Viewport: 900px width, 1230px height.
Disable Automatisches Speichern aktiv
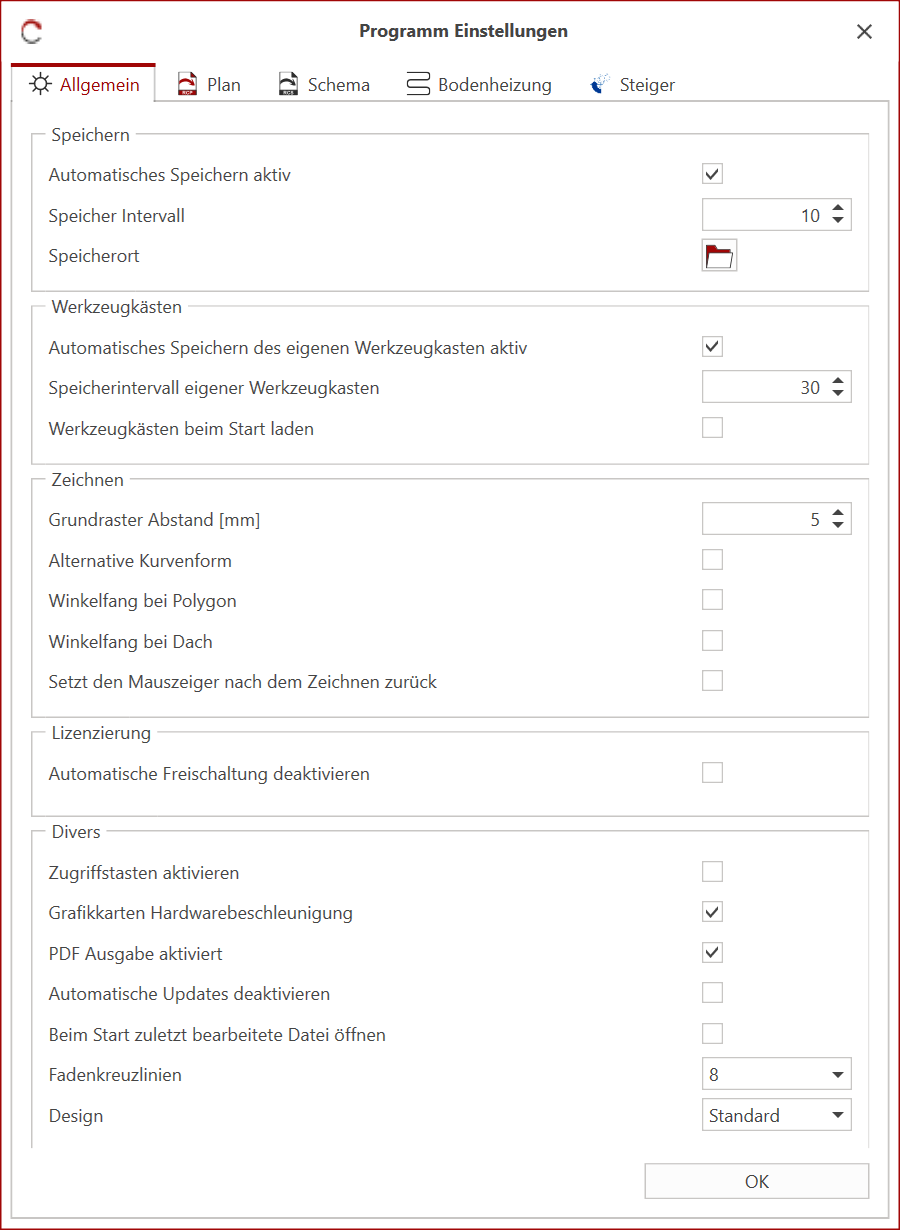point(712,173)
